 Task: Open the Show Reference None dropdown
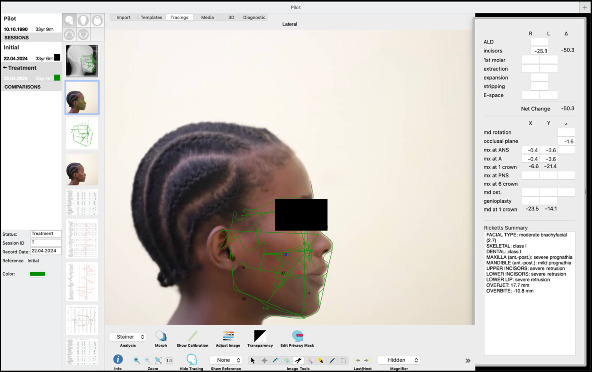226,360
